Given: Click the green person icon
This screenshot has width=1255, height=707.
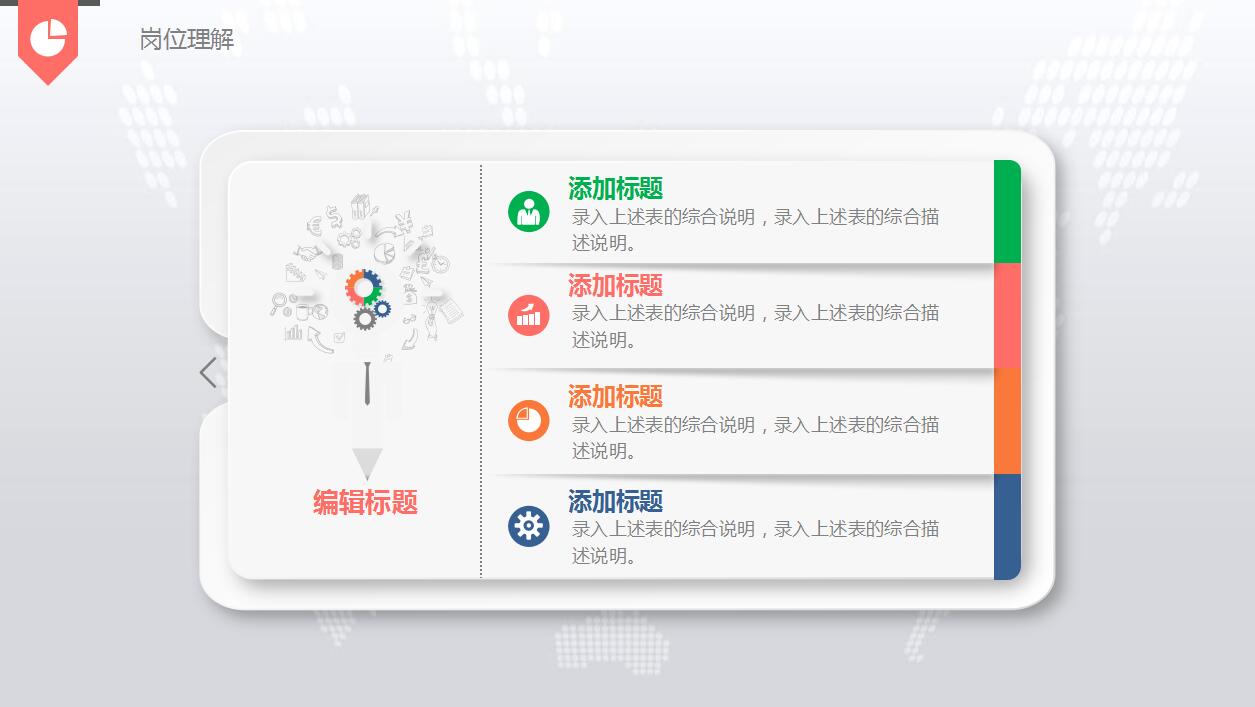Looking at the screenshot, I should (x=528, y=211).
